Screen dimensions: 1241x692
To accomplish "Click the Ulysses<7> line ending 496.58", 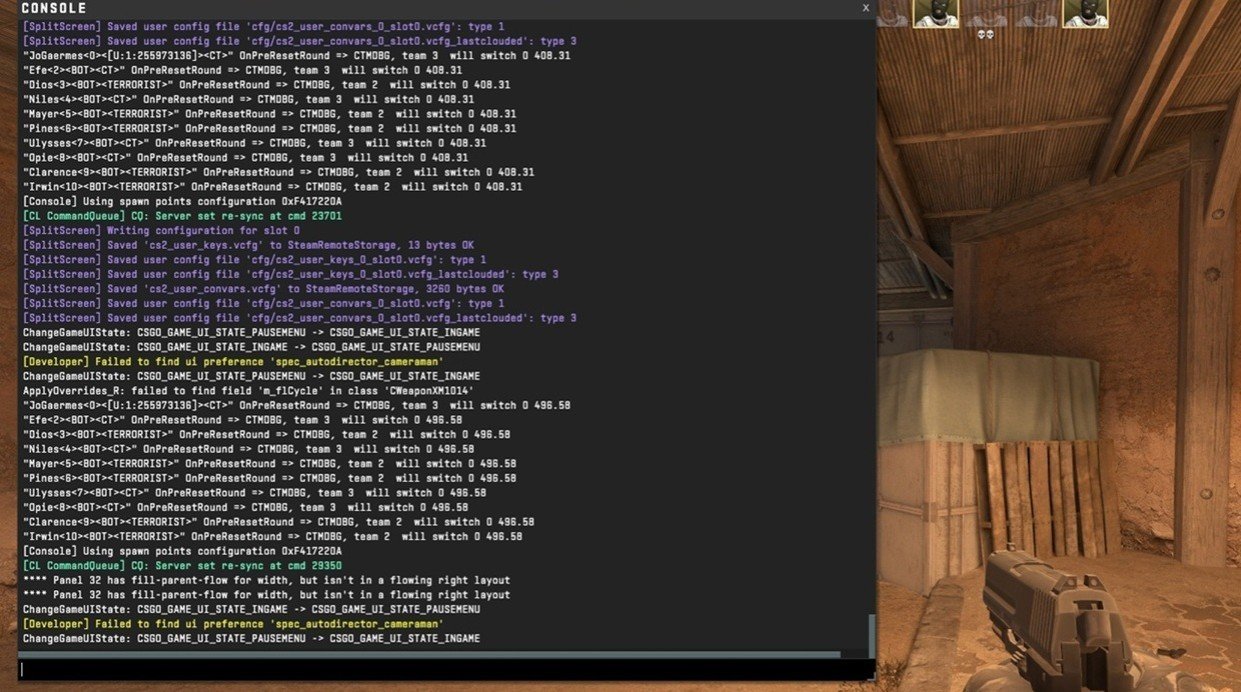I will (x=254, y=492).
